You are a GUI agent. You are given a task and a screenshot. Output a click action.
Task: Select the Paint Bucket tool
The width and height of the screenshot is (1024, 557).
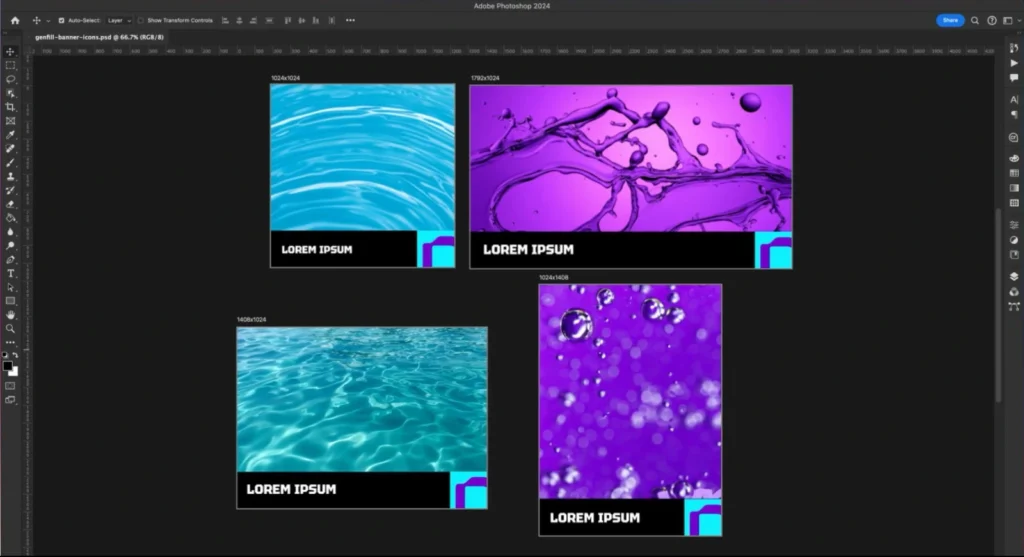pos(10,217)
